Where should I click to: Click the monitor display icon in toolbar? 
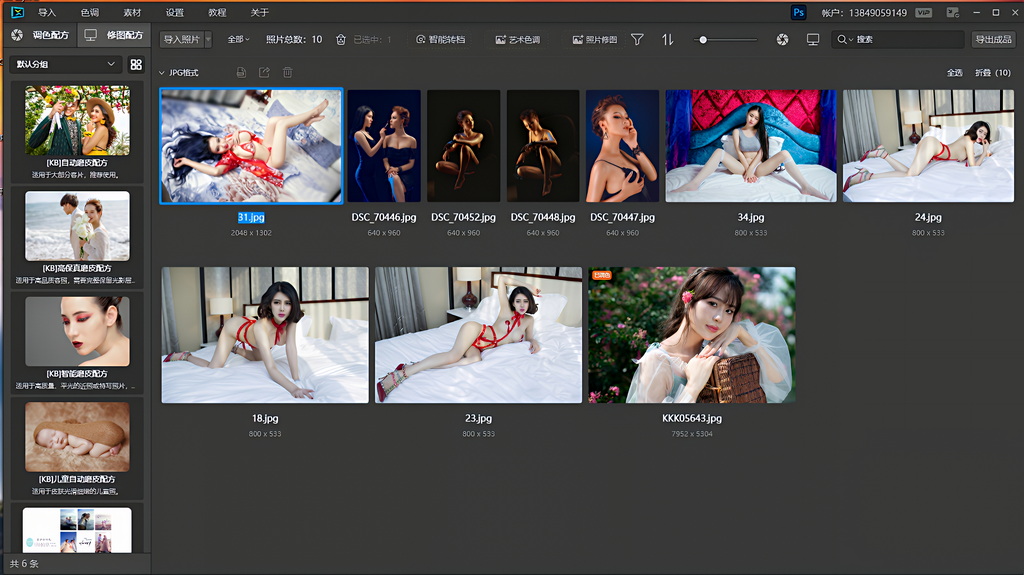click(812, 39)
